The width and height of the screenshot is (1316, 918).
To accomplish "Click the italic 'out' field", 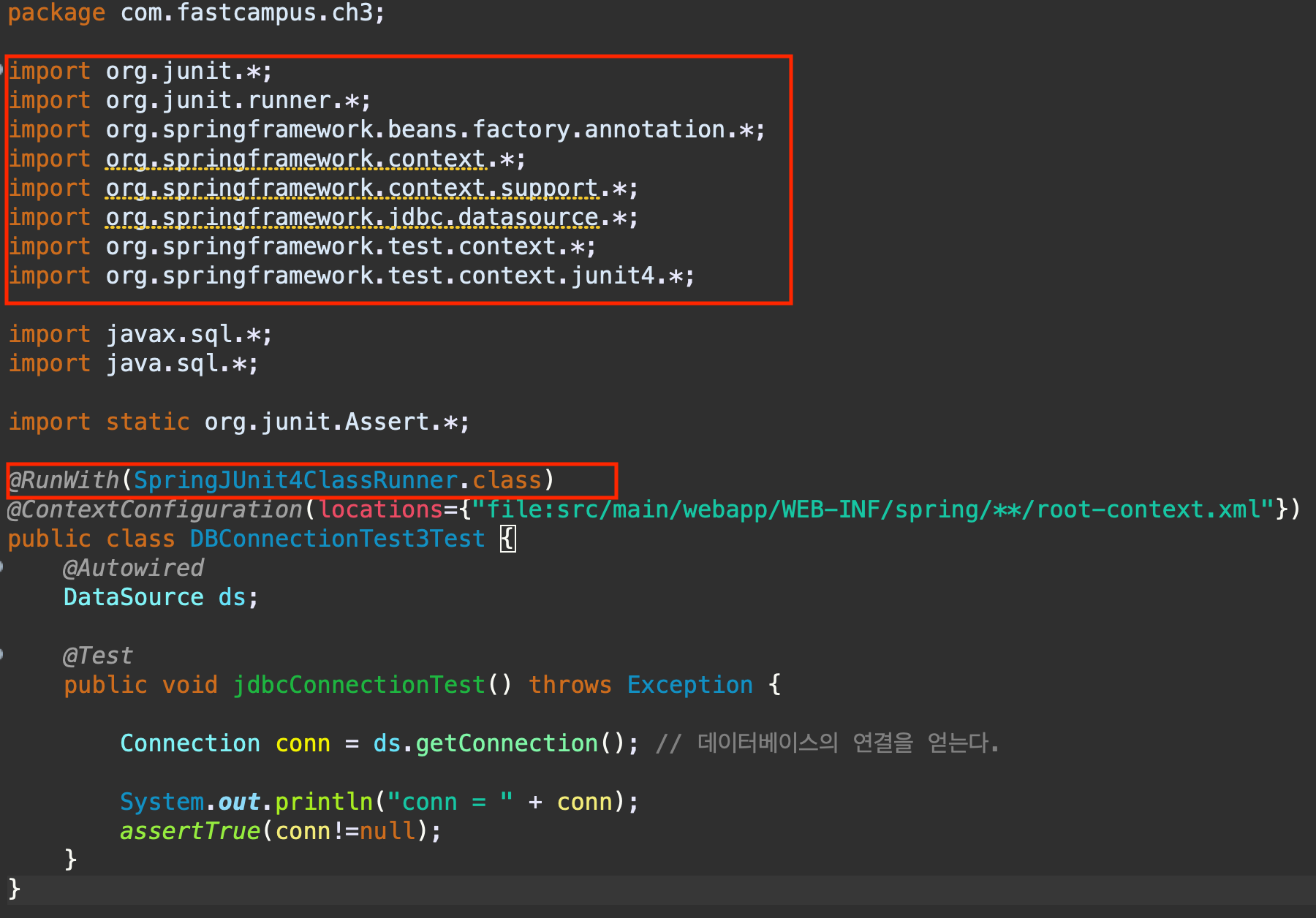I will [x=239, y=803].
